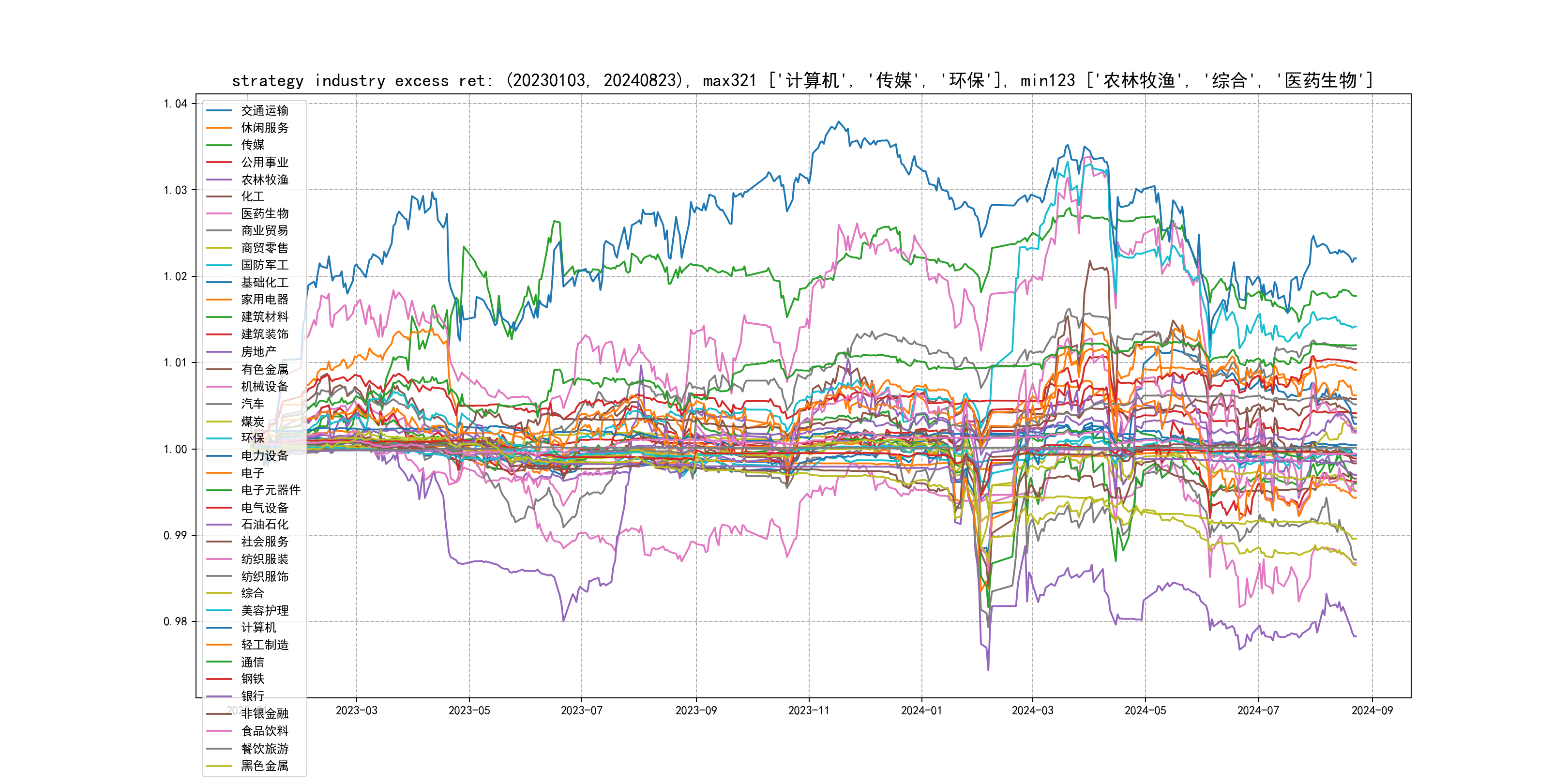Select the 传媒 legend color line
This screenshot has height=784, width=1568.
click(x=219, y=145)
